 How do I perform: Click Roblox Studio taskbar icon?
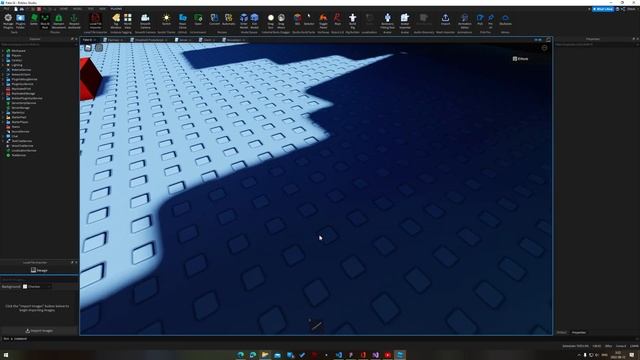tap(400, 355)
